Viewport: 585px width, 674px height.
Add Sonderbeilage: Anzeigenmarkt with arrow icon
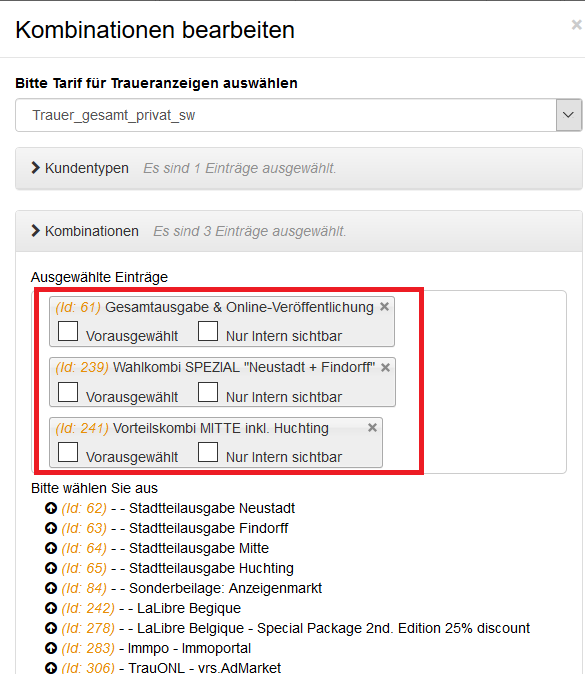click(51, 588)
